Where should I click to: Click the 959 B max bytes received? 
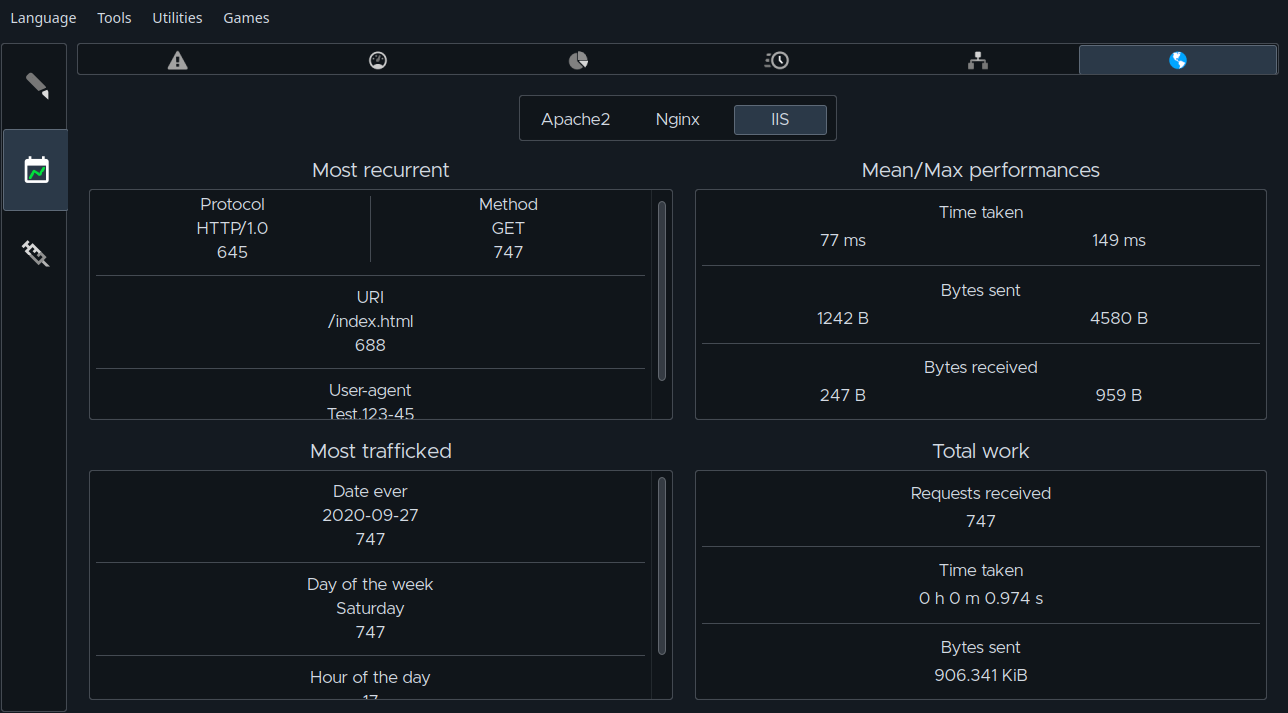(x=1119, y=395)
